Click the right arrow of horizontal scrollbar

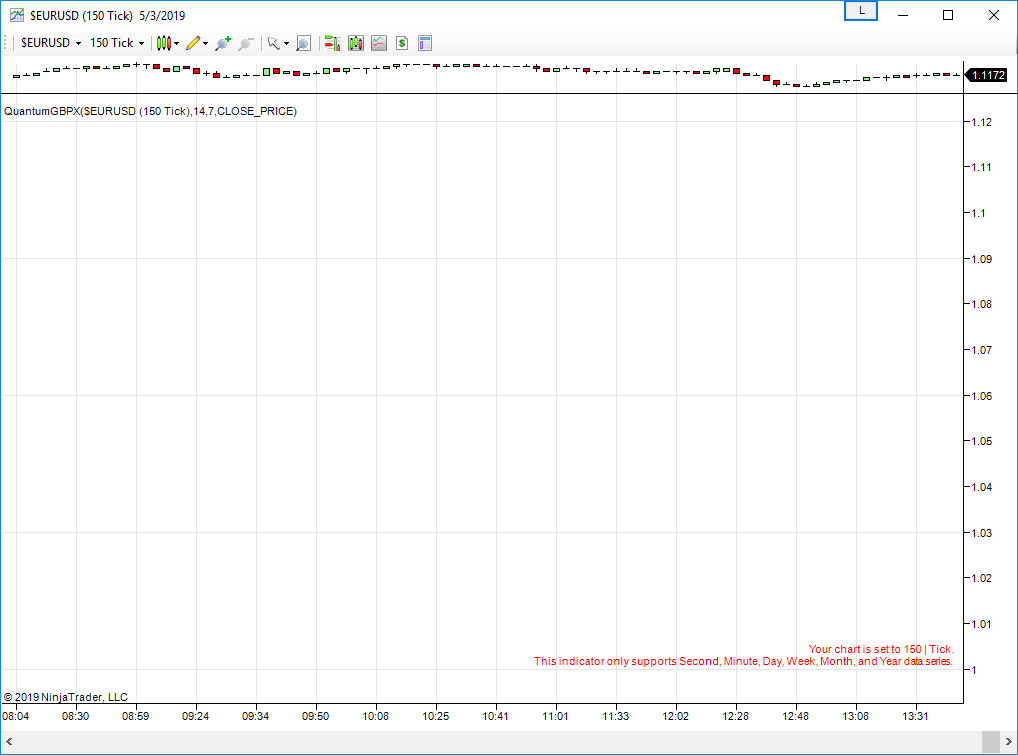[1008, 741]
